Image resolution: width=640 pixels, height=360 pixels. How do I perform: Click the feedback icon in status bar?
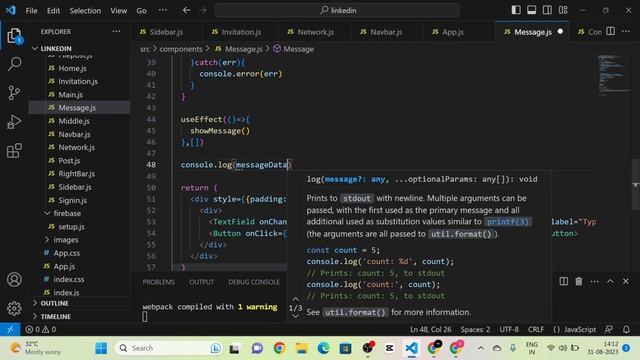[609, 329]
